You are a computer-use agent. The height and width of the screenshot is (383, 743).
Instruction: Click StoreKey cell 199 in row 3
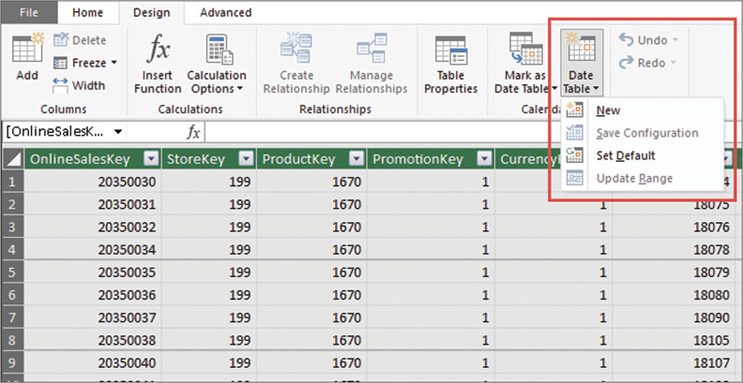[208, 227]
